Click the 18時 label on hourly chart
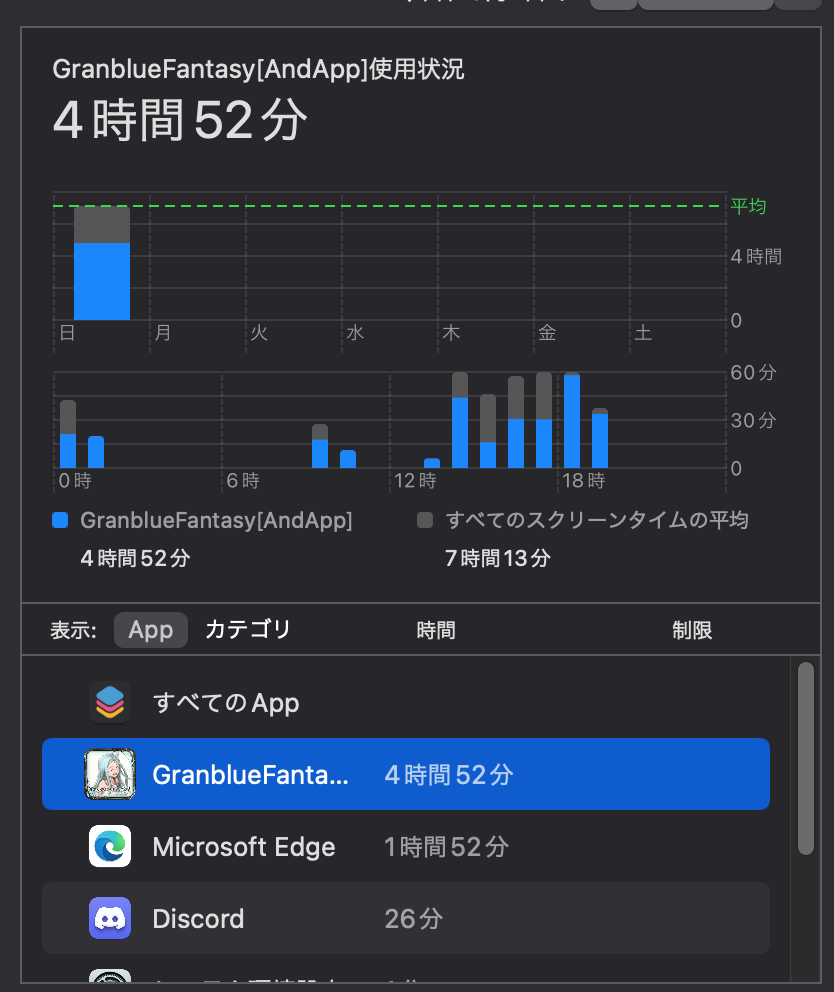 583,481
